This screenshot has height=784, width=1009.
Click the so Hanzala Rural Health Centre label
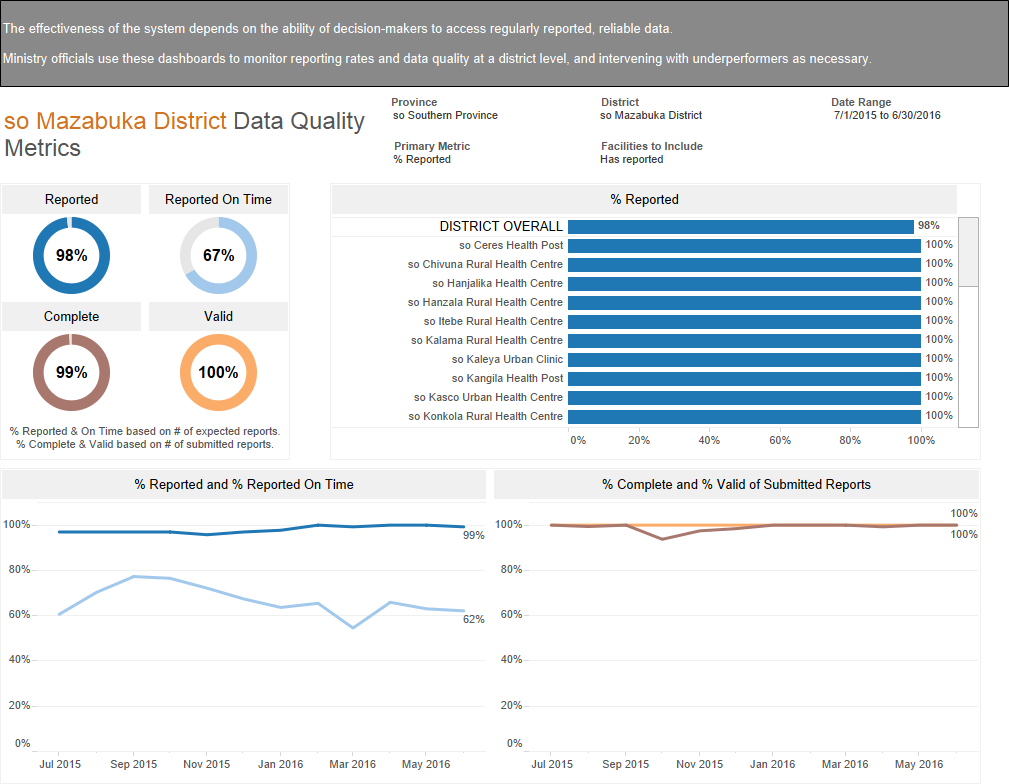tap(485, 303)
